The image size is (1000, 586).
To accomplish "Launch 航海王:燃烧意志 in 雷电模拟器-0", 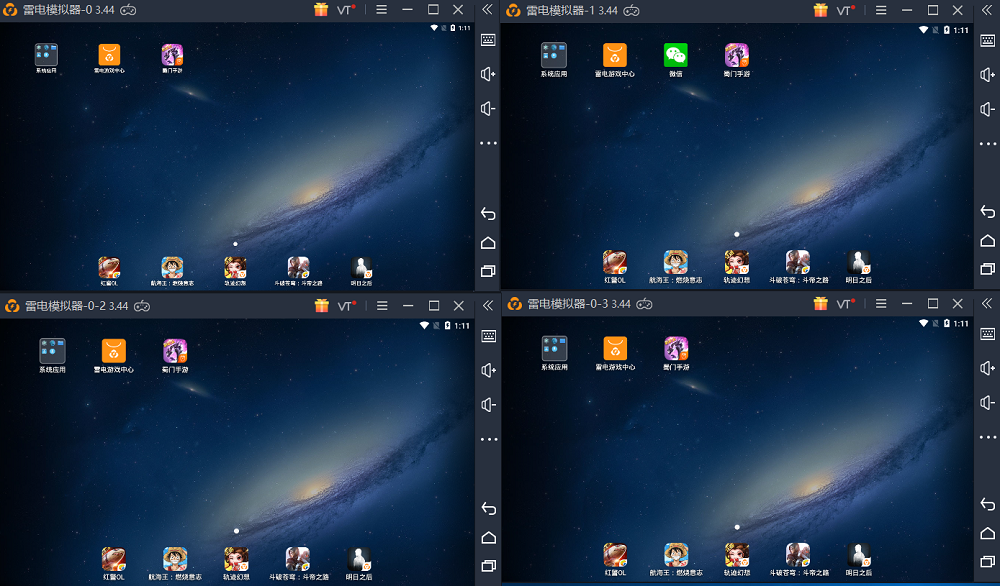I will (x=172, y=268).
